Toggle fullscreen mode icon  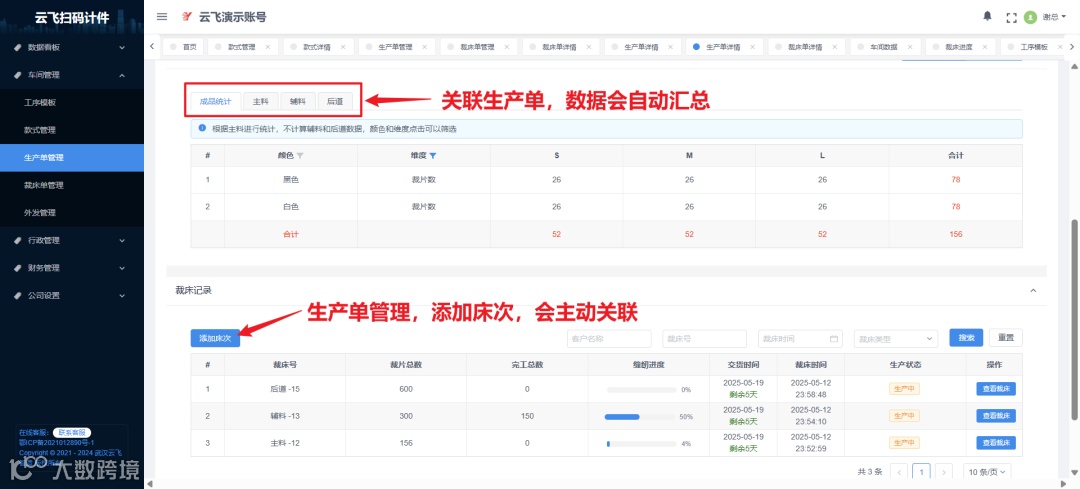coord(1011,17)
